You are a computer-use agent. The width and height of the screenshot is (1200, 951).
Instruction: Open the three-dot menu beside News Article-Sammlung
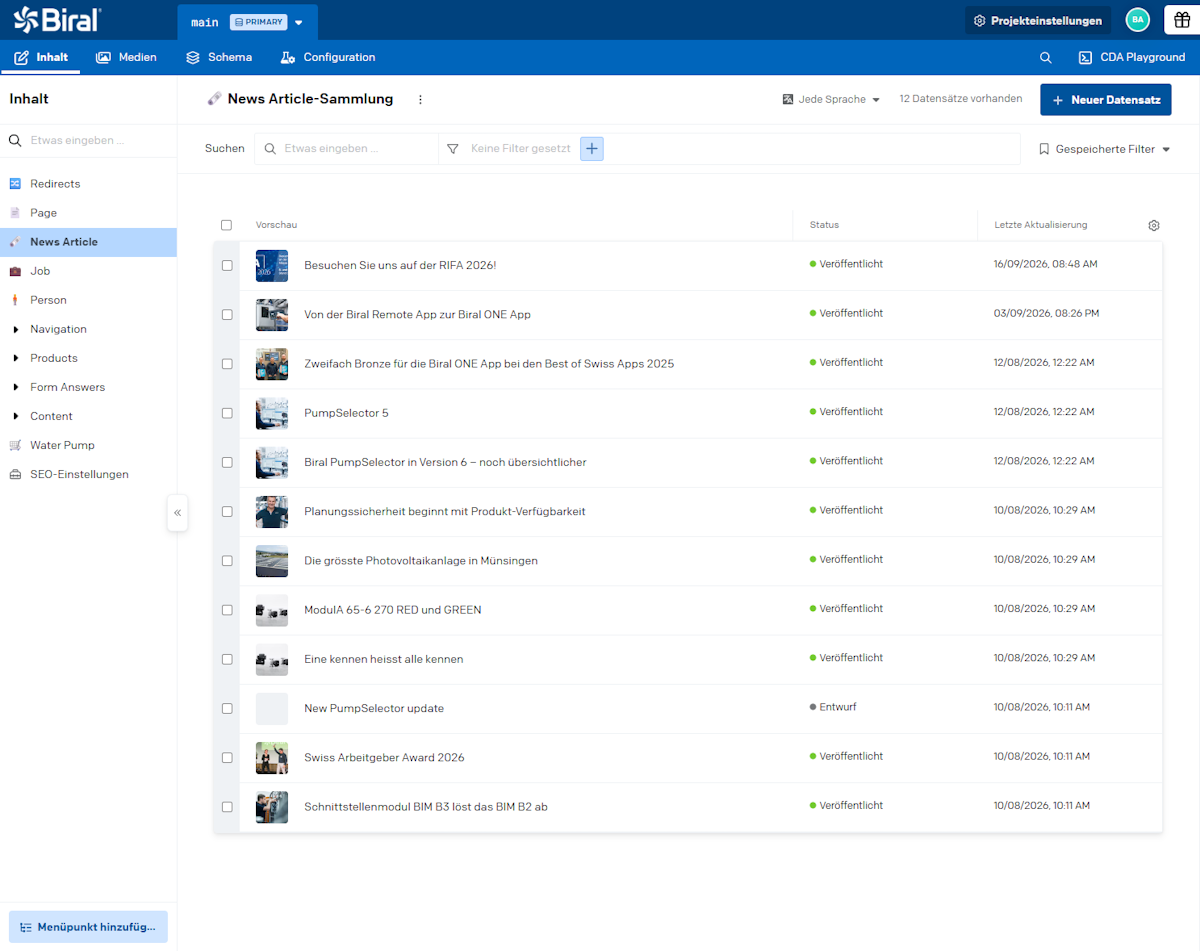pos(420,99)
